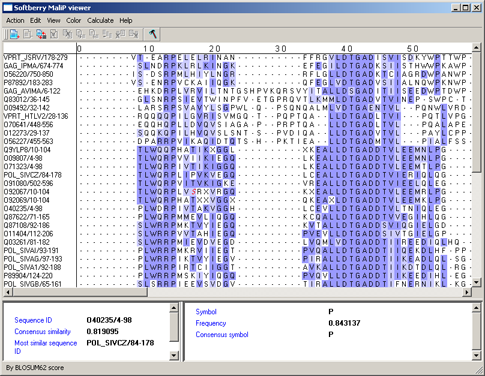This screenshot has width=485, height=376.
Task: Click the blue document open-file toolbar icon
Action: (15, 34)
